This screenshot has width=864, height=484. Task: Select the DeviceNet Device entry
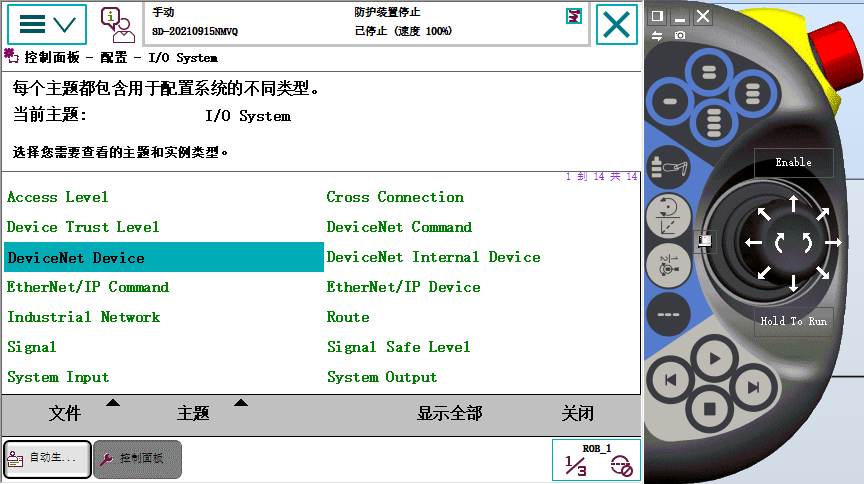tap(164, 257)
